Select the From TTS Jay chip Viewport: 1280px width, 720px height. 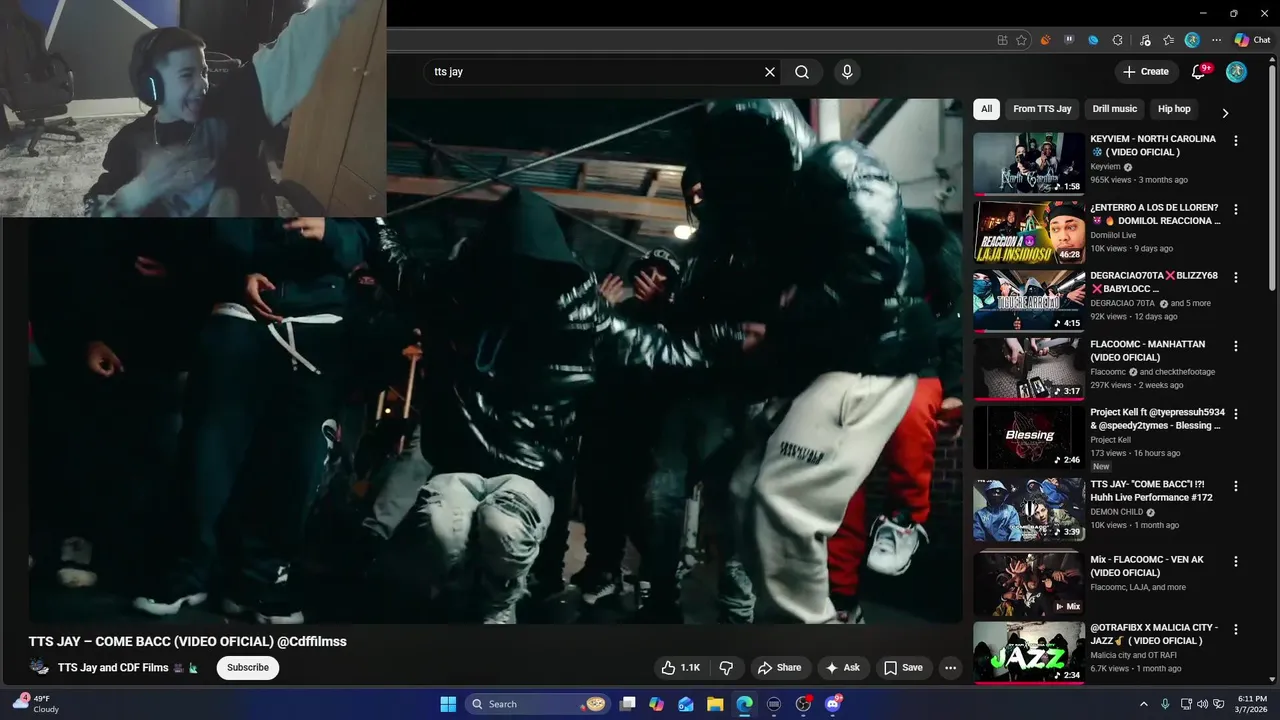click(x=1042, y=109)
